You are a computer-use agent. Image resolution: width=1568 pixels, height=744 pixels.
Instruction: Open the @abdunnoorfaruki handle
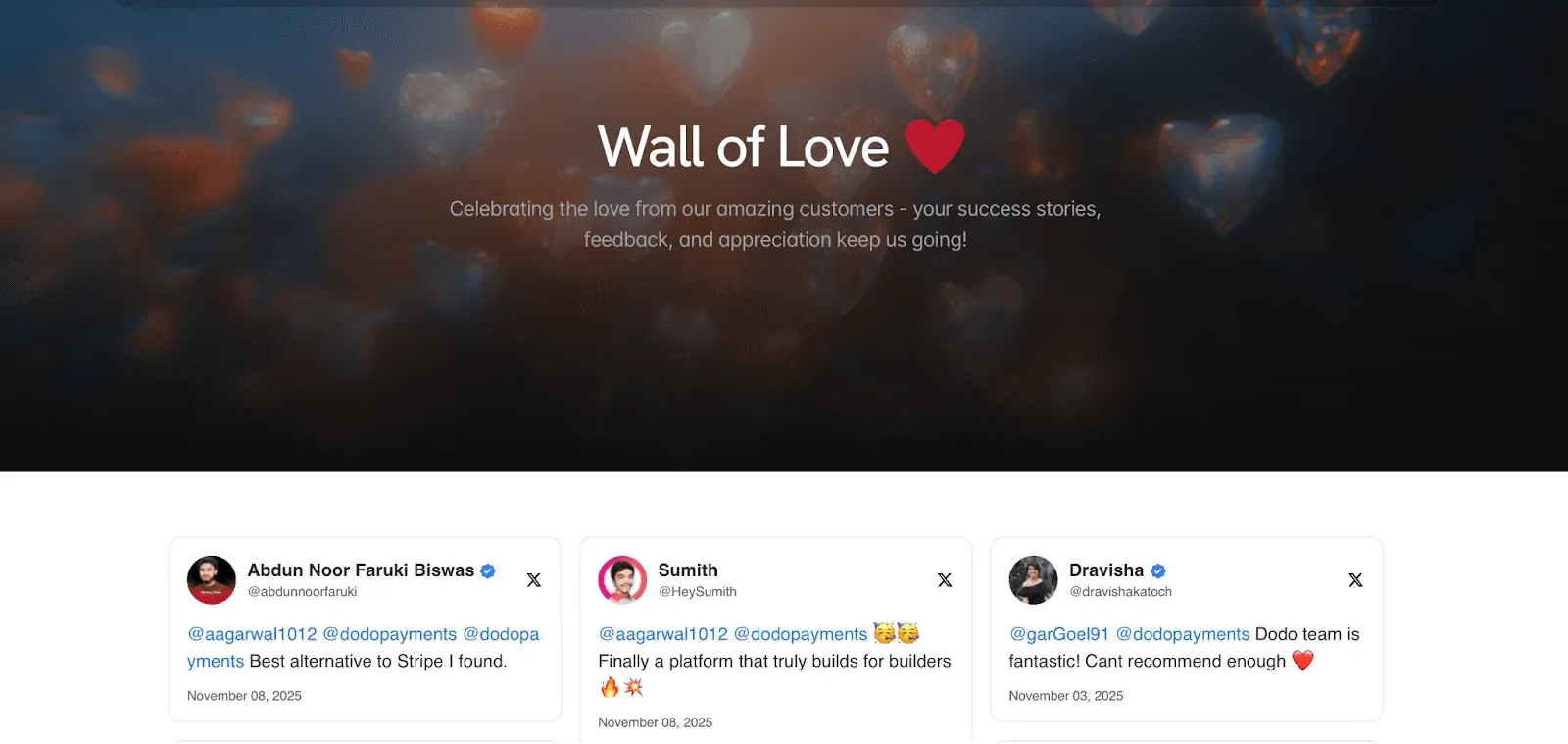(x=303, y=592)
